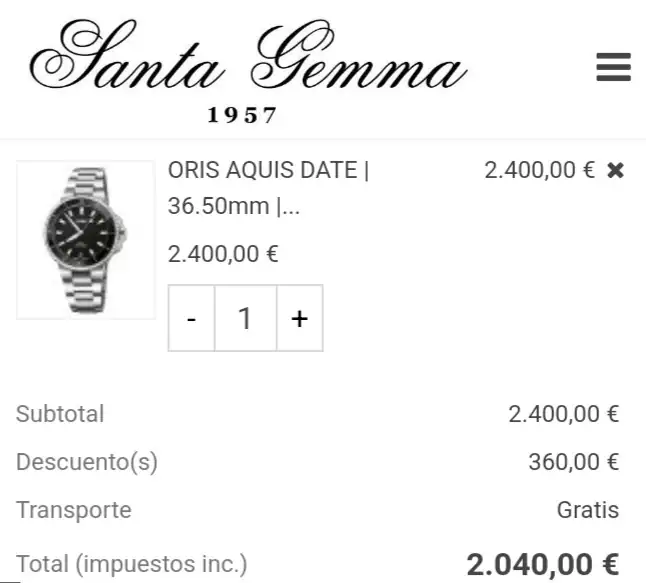Click the Total (impuestos inc.) label
This screenshot has height=583, width=646.
[x=131, y=564]
